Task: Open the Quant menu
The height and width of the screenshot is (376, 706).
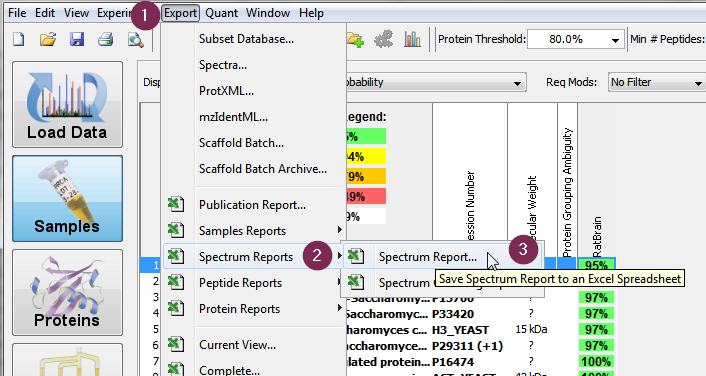Action: click(222, 13)
